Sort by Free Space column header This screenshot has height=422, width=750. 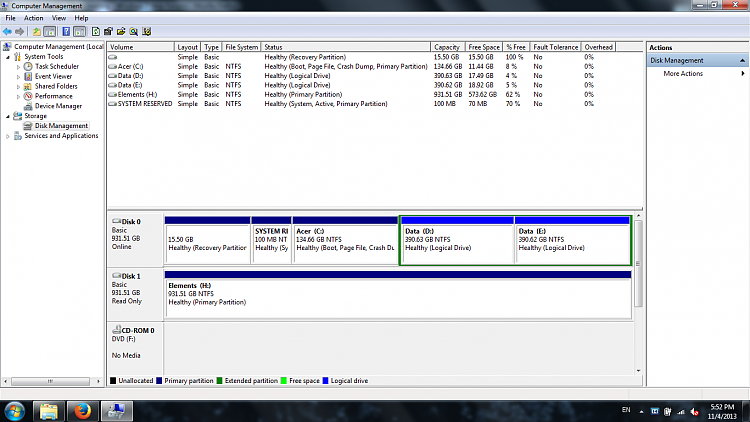(484, 47)
